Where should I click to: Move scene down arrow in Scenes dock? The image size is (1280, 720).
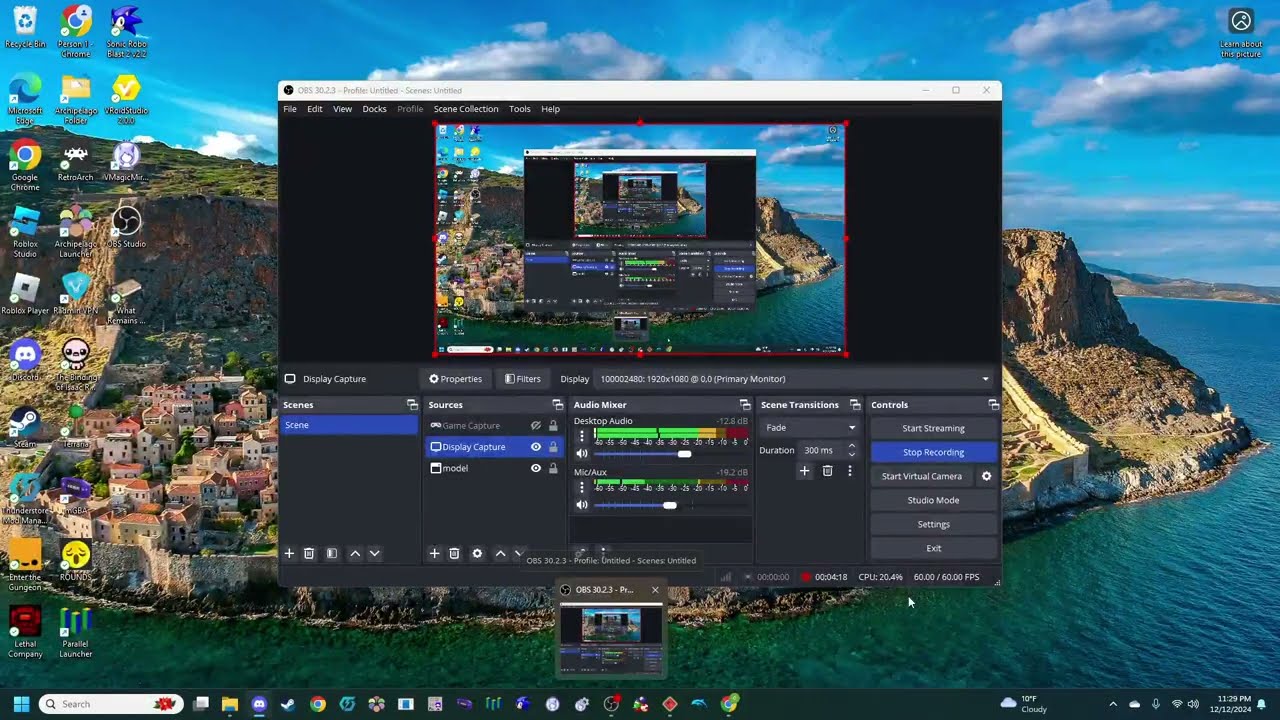375,553
